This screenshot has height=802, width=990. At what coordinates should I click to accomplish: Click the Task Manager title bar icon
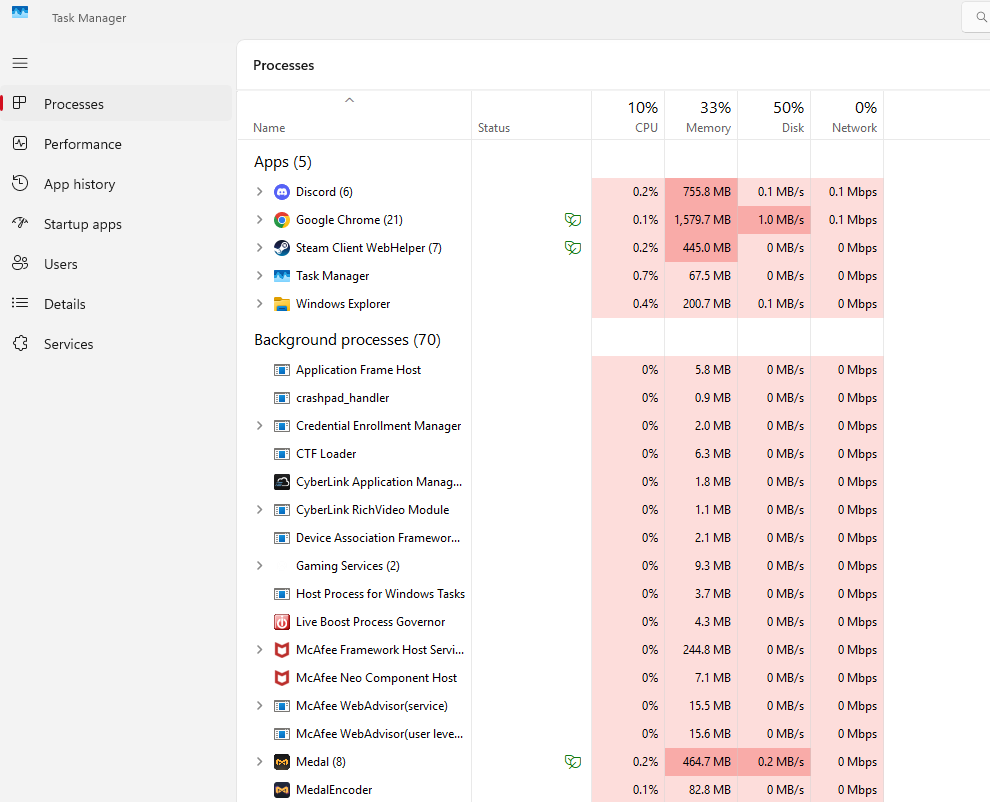(x=20, y=11)
